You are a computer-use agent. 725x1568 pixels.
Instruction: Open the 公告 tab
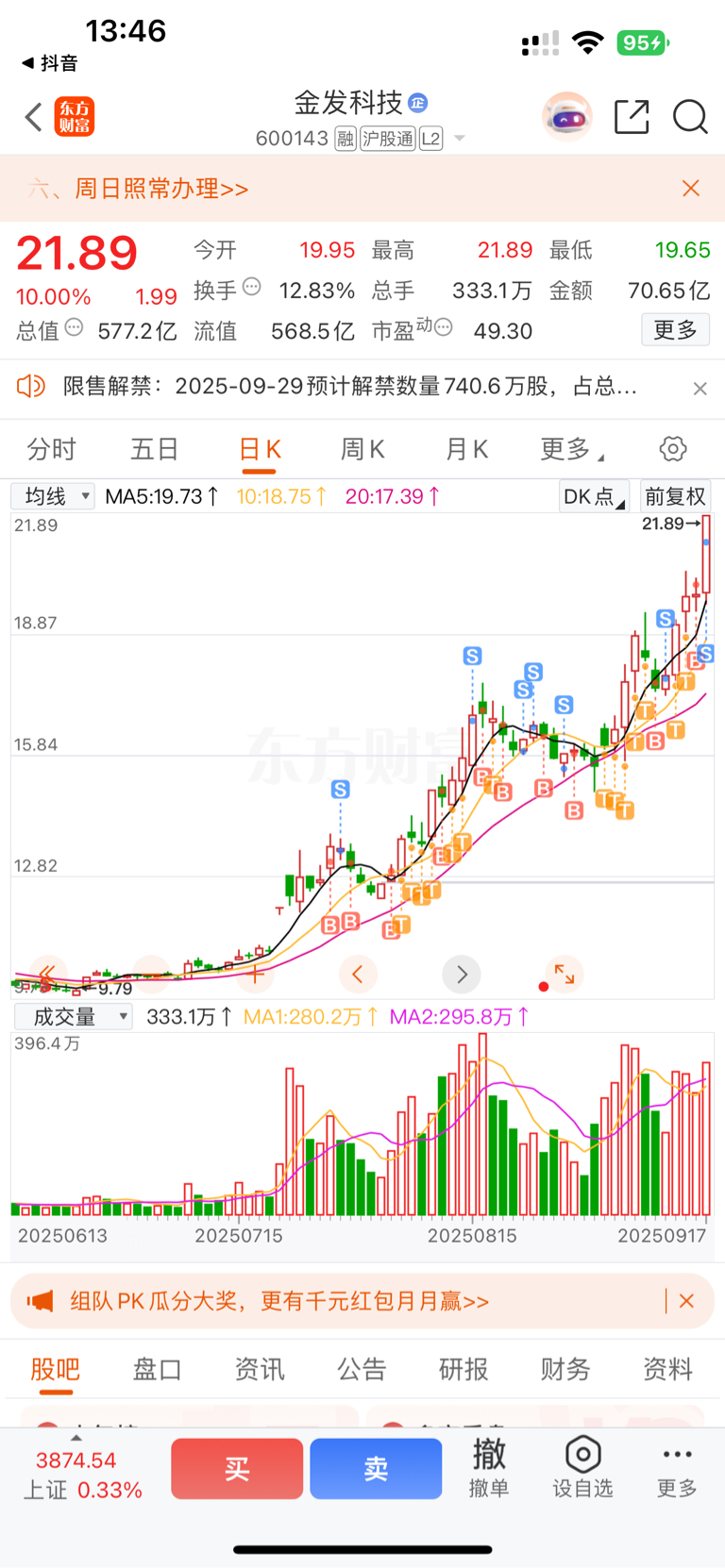(362, 1369)
